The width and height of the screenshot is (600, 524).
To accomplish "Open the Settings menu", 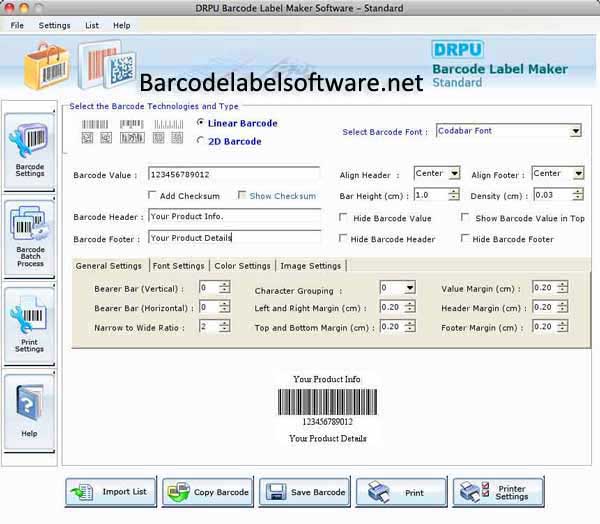I will (x=54, y=25).
